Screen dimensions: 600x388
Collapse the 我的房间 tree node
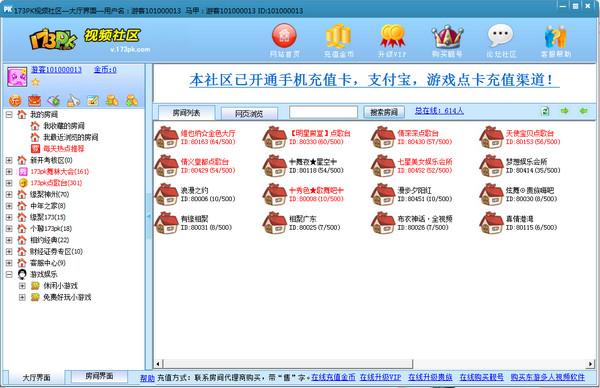9,114
